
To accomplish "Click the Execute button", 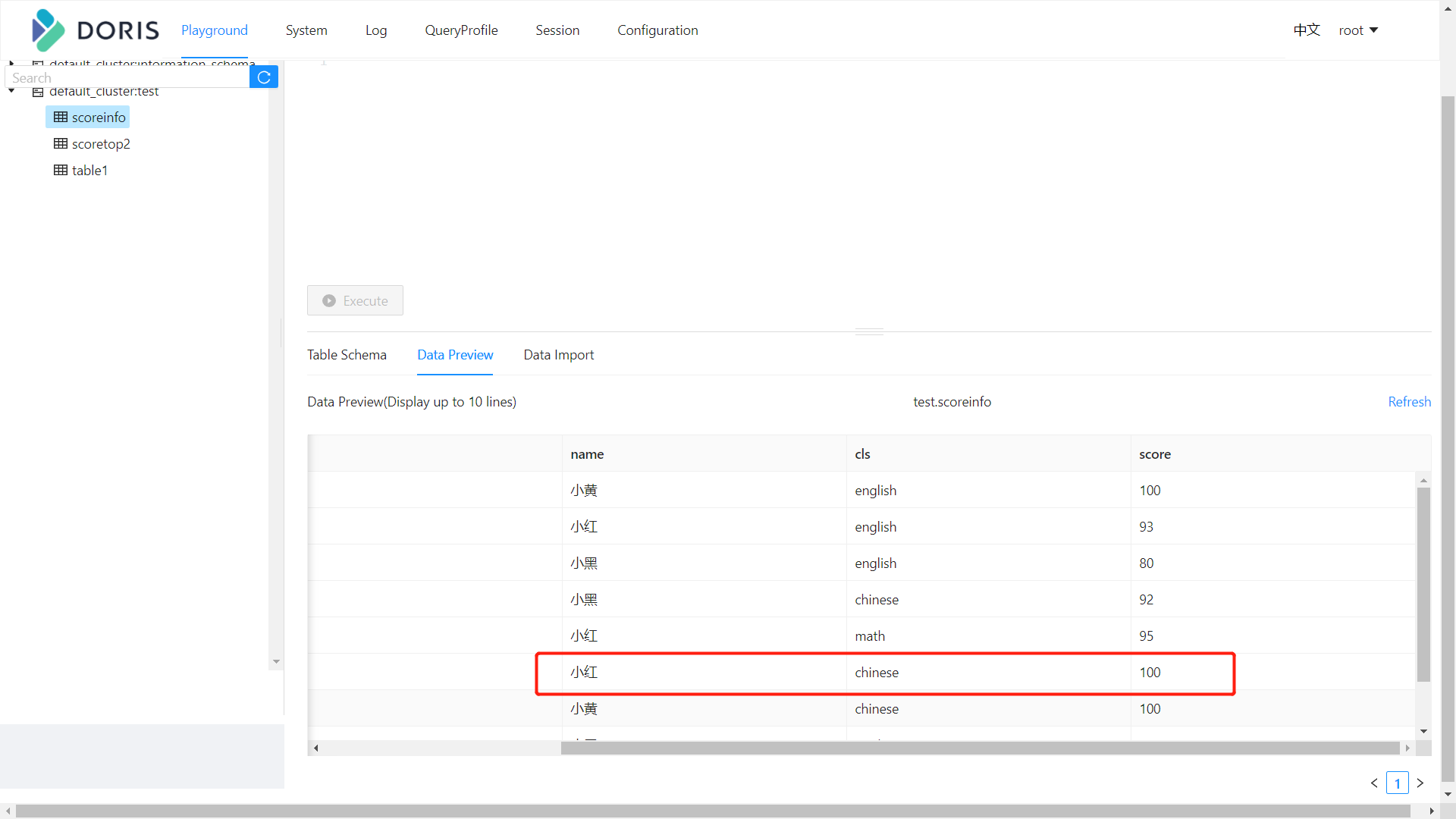I will [x=355, y=300].
